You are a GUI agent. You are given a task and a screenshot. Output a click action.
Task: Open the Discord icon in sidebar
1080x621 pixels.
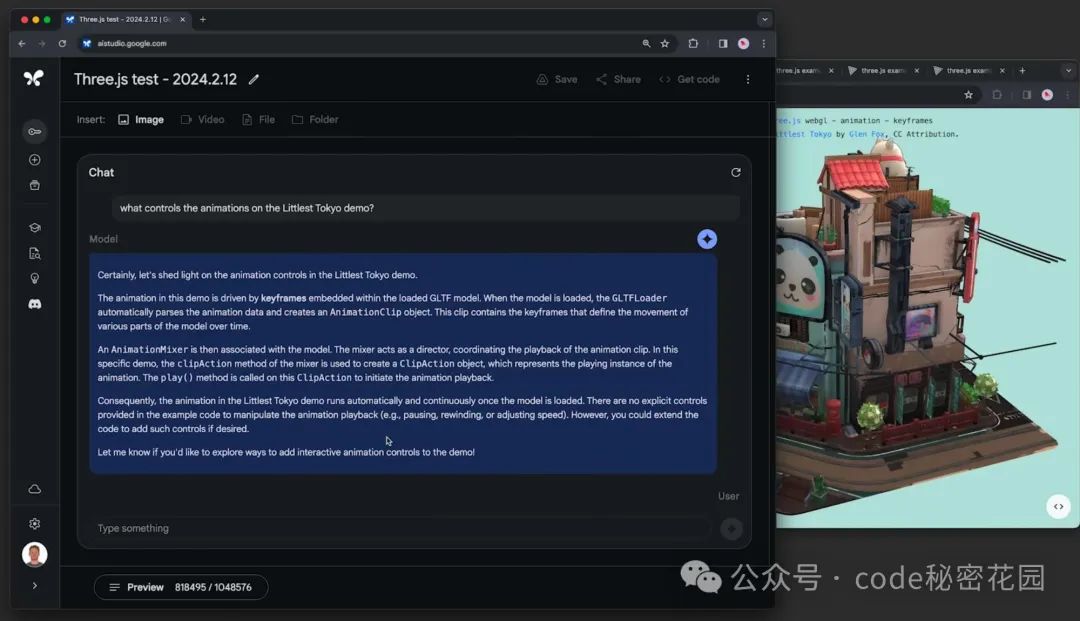34,304
